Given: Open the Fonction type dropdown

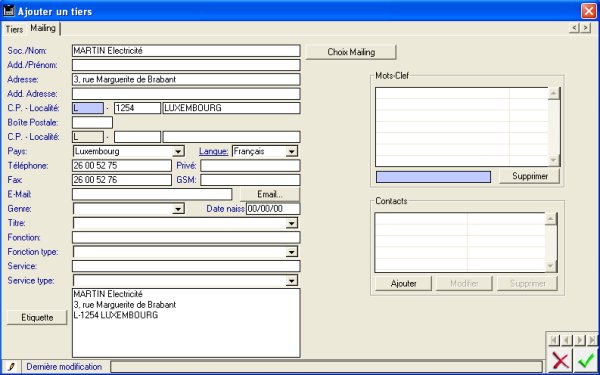Looking at the screenshot, I should (292, 252).
